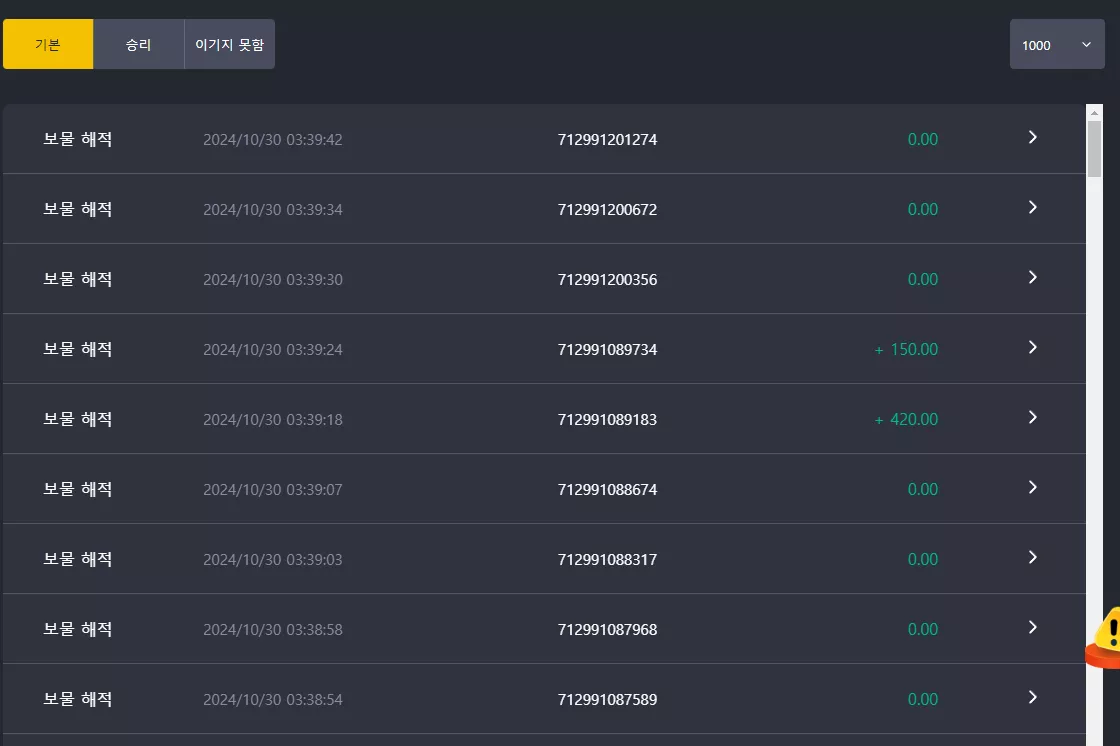
Task: Expand the +420.00 win record chevron
Action: tap(1032, 417)
